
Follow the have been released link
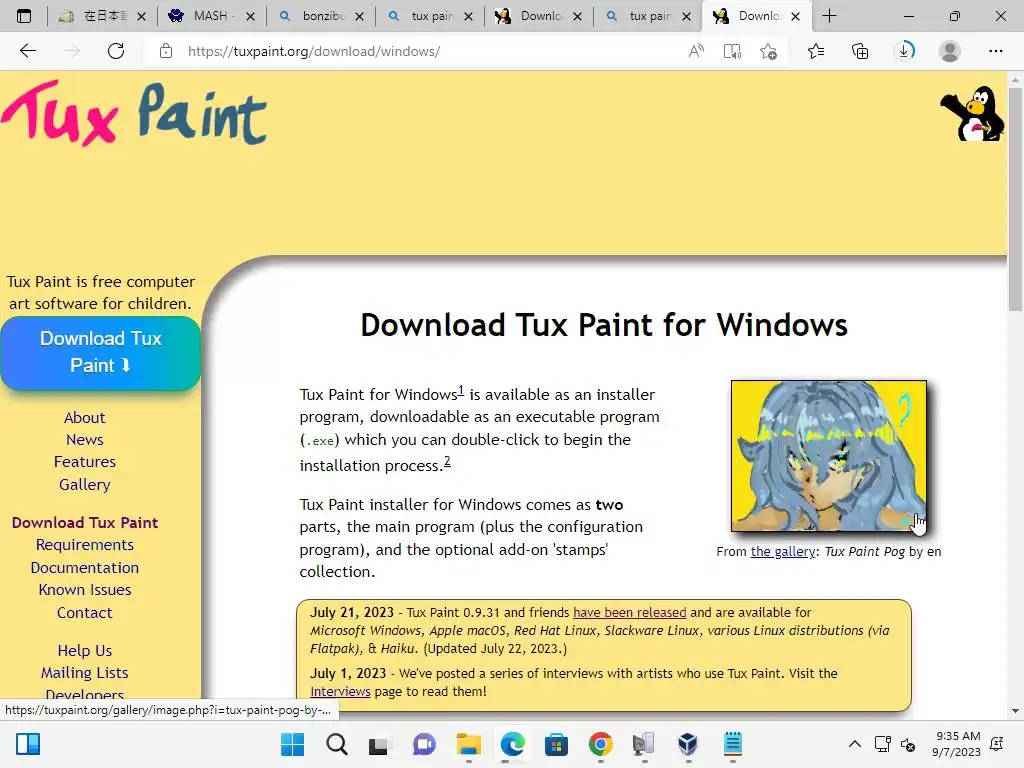point(630,613)
